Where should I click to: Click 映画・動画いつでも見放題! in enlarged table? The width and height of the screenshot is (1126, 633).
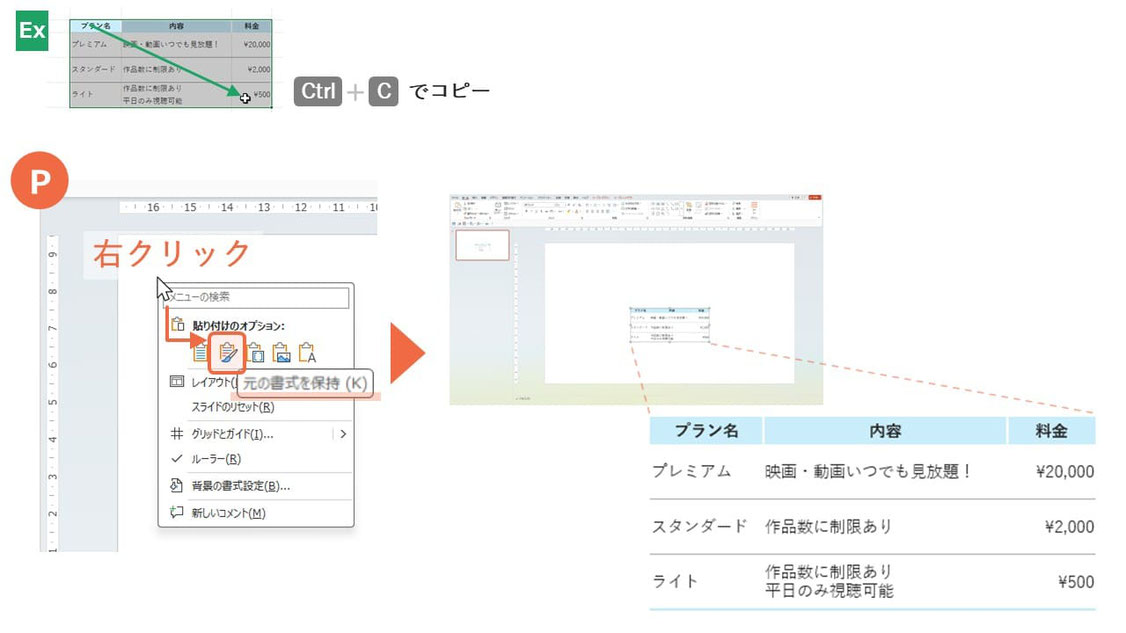tap(868, 471)
